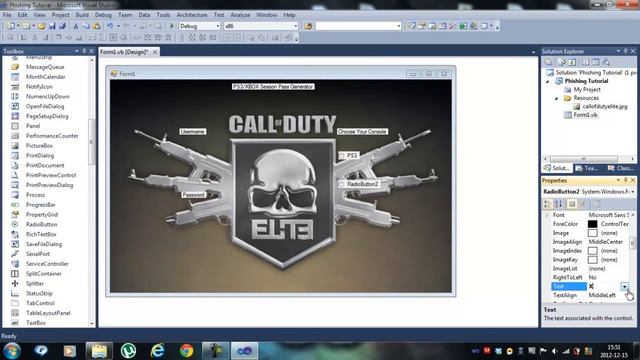Start debugging with the green play arrow

[x=172, y=26]
